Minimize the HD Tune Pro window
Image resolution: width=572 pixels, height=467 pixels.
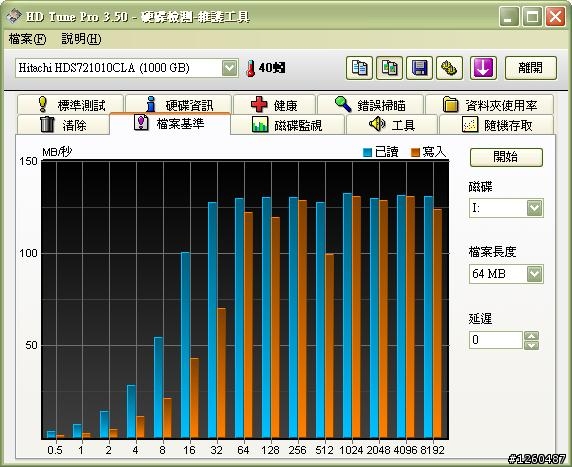509,17
